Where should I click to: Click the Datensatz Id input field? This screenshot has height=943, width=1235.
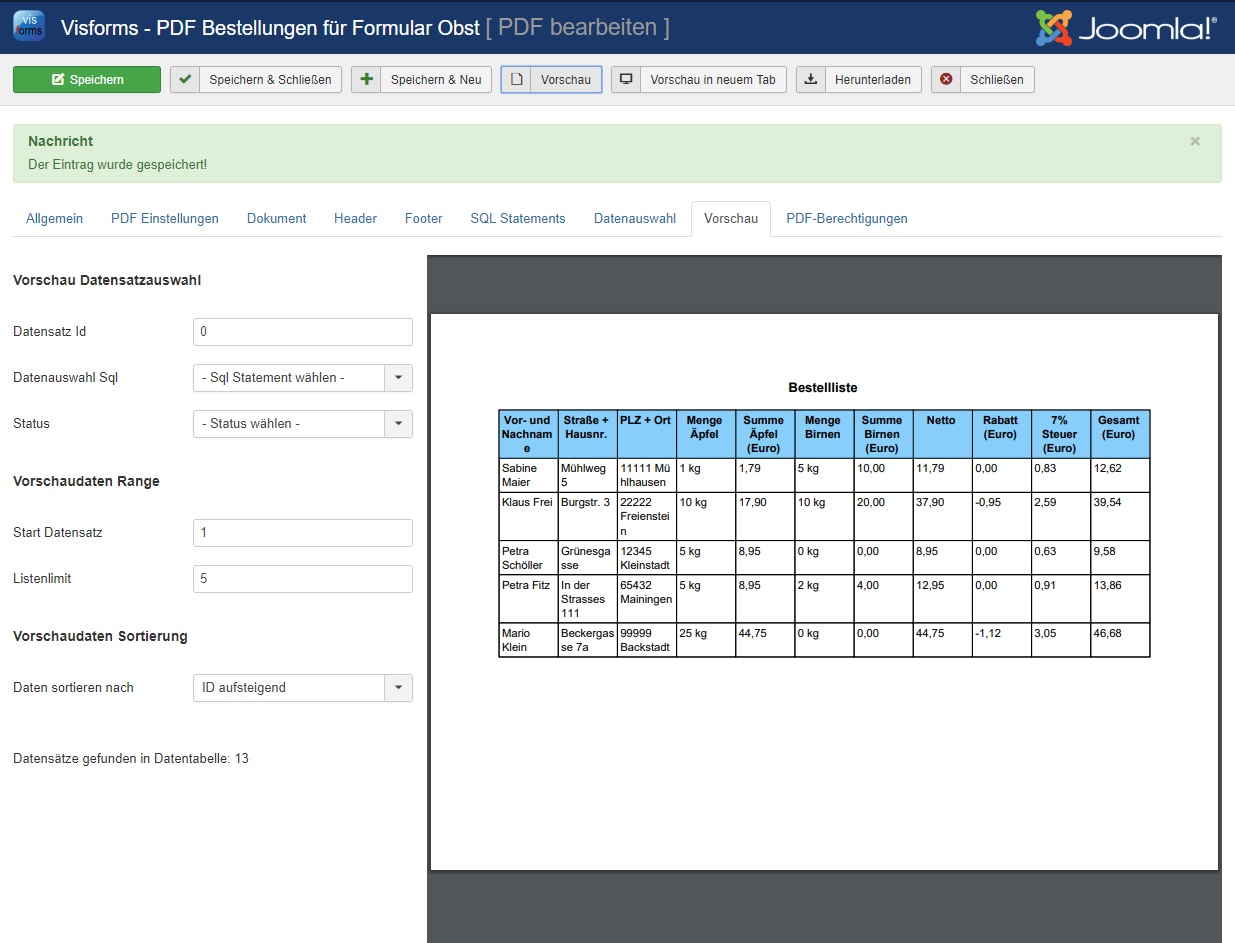click(302, 332)
